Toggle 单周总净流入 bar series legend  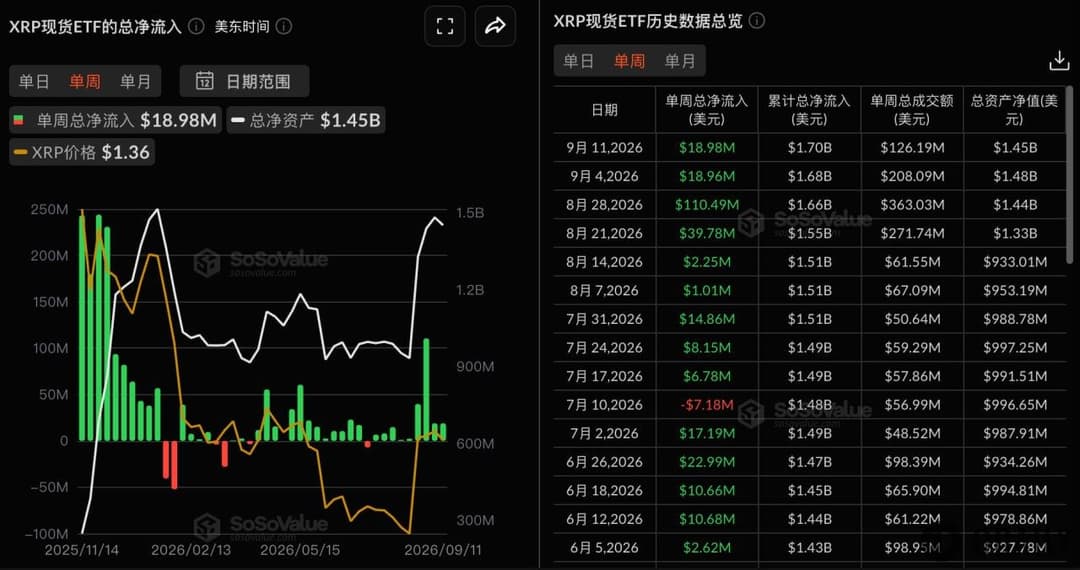click(x=116, y=120)
